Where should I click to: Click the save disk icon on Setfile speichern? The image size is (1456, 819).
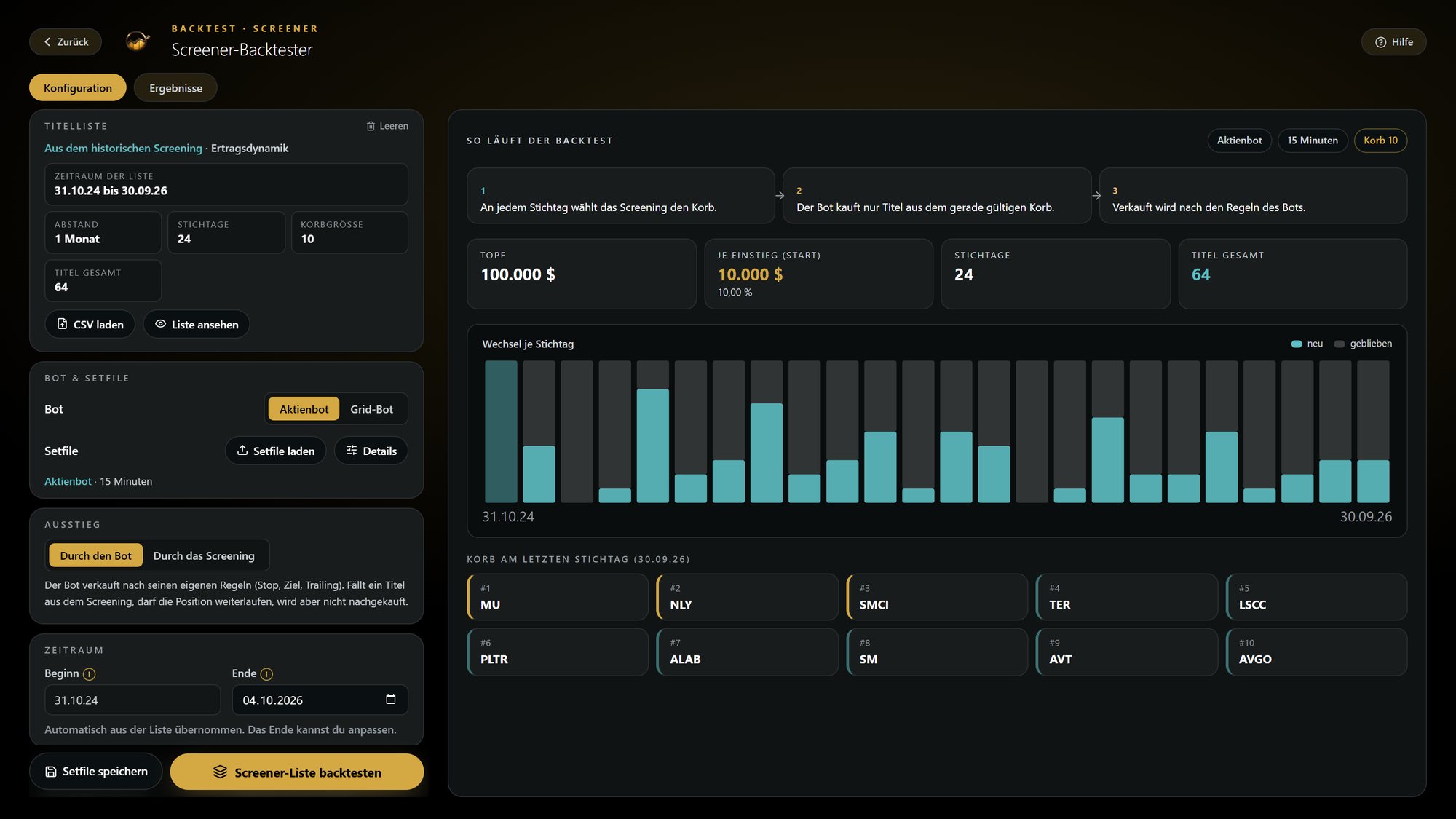(51, 772)
